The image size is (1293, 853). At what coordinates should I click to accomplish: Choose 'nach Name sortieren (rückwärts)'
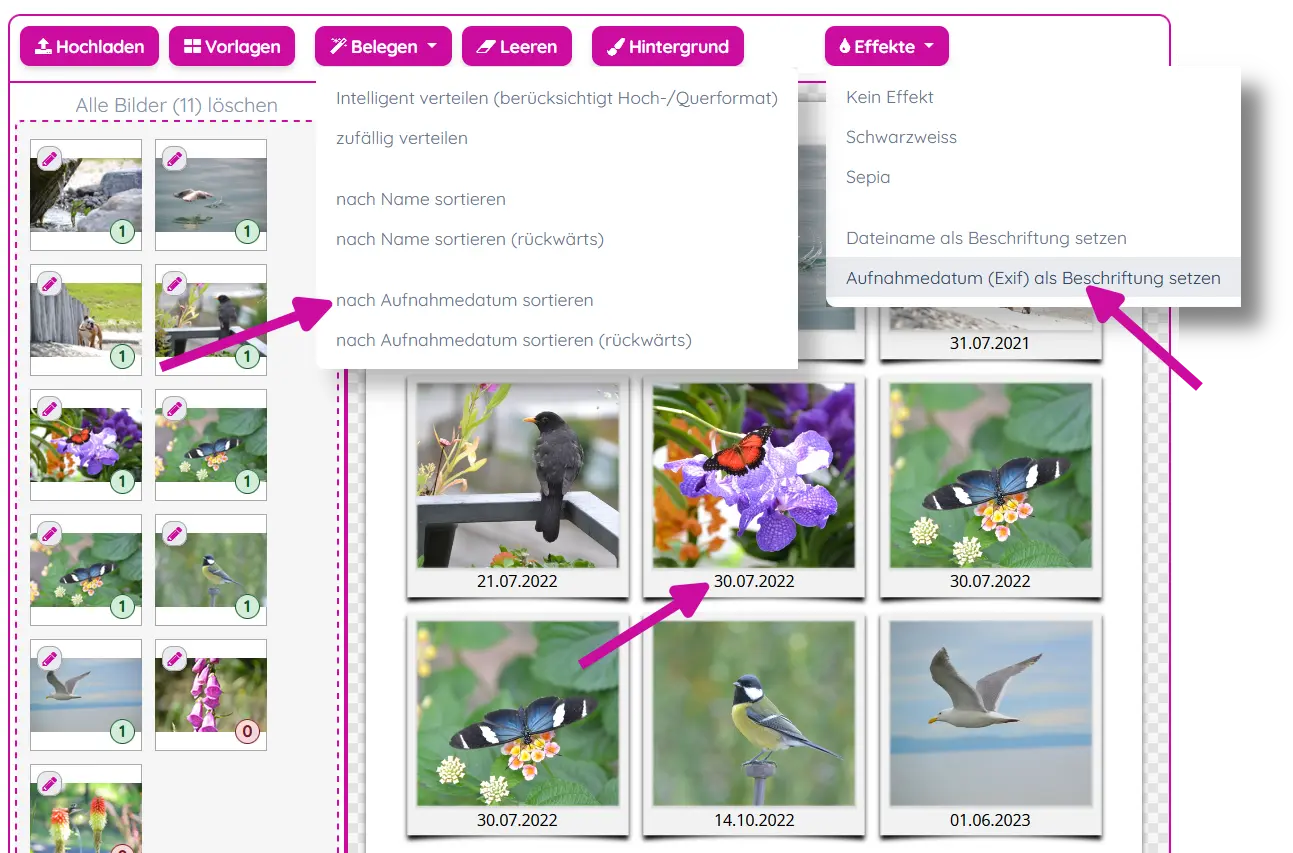[x=469, y=239]
